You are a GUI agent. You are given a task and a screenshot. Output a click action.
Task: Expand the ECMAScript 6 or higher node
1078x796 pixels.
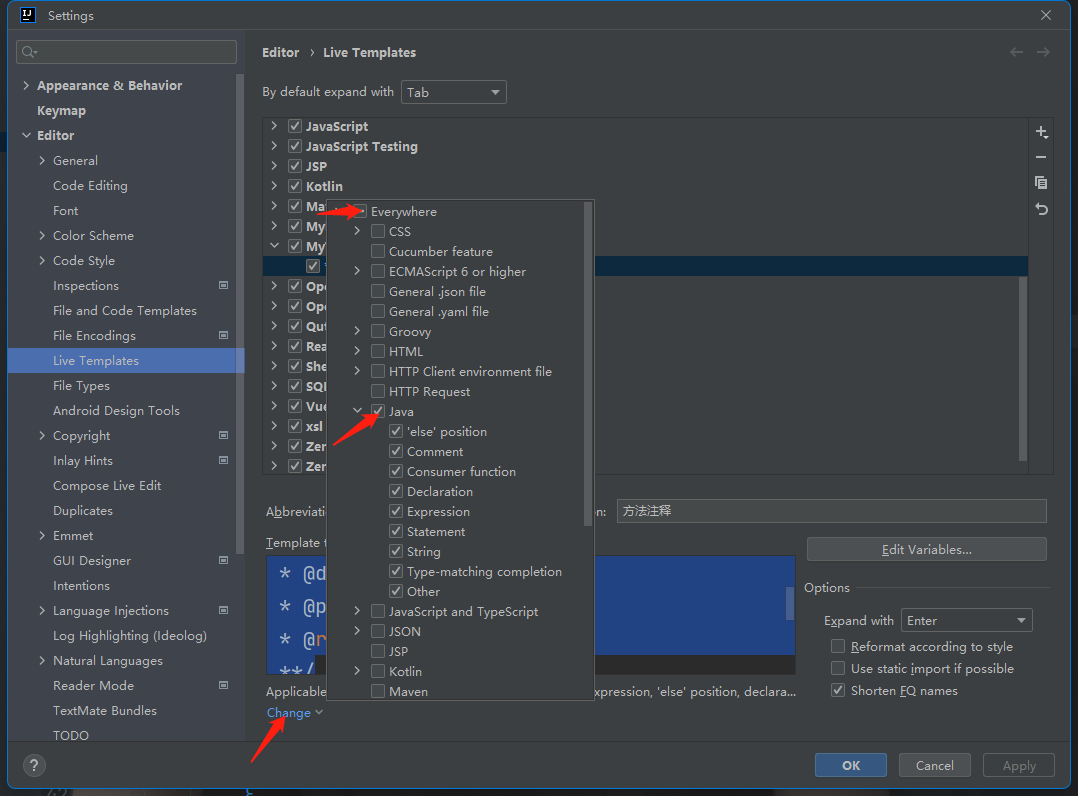tap(358, 272)
